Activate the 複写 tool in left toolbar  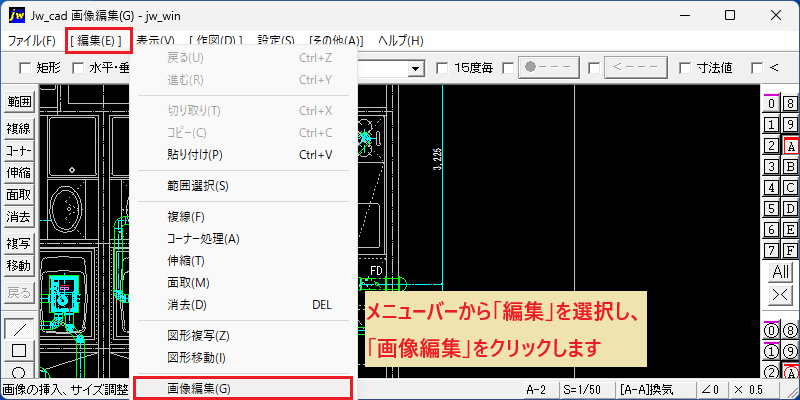click(x=19, y=244)
